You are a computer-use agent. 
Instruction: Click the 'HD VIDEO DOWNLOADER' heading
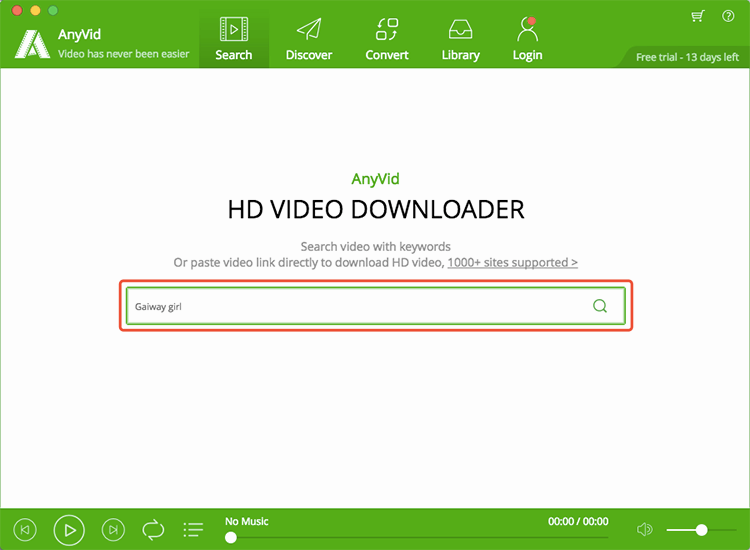[x=375, y=209]
